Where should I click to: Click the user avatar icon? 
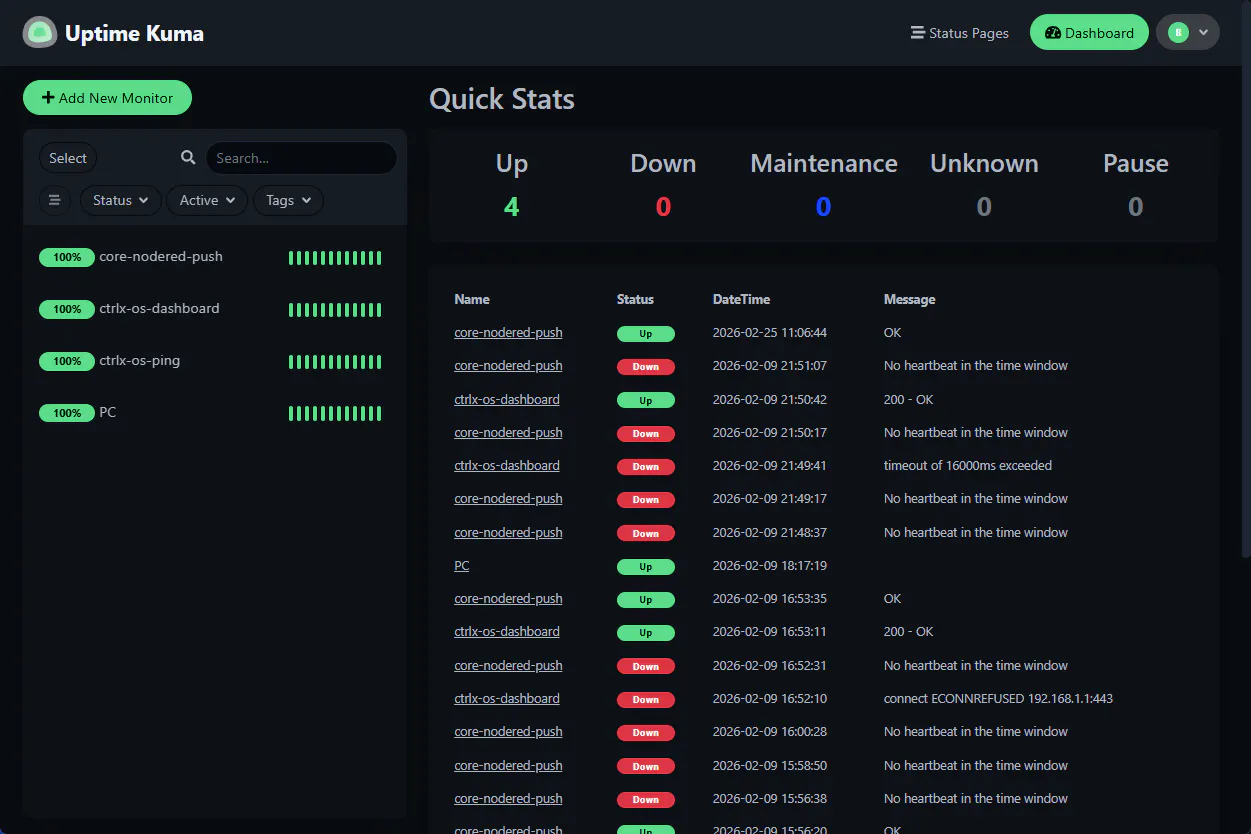pyautogui.click(x=1178, y=33)
